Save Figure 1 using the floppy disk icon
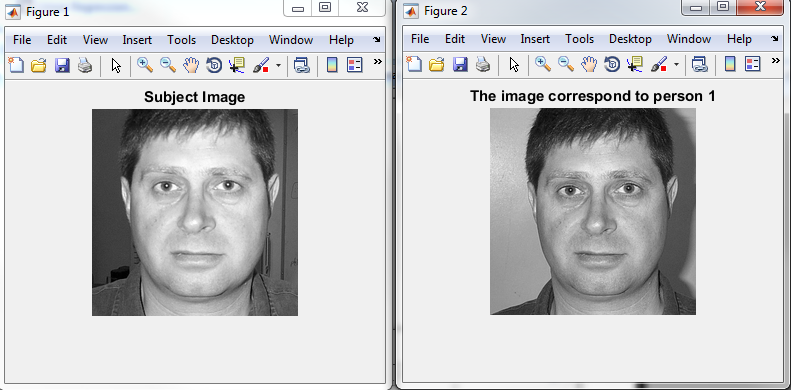 62,65
